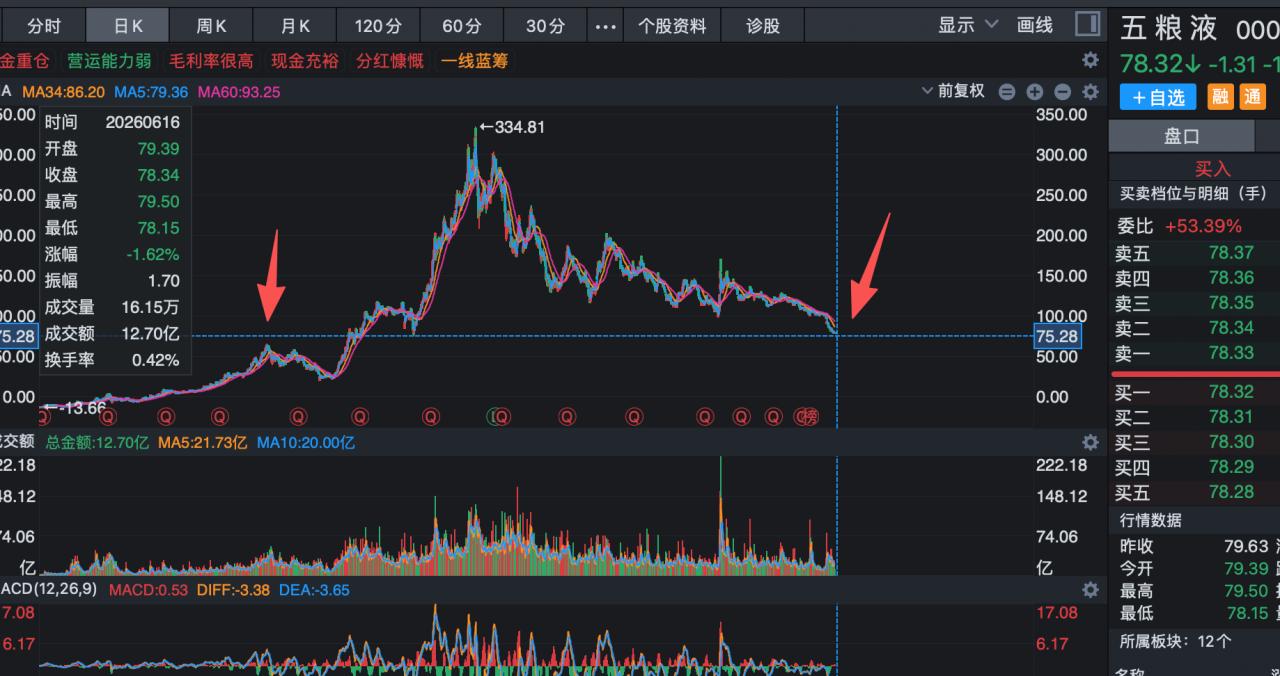Switch to the 分时 intraday tab
The image size is (1280, 676).
44,26
